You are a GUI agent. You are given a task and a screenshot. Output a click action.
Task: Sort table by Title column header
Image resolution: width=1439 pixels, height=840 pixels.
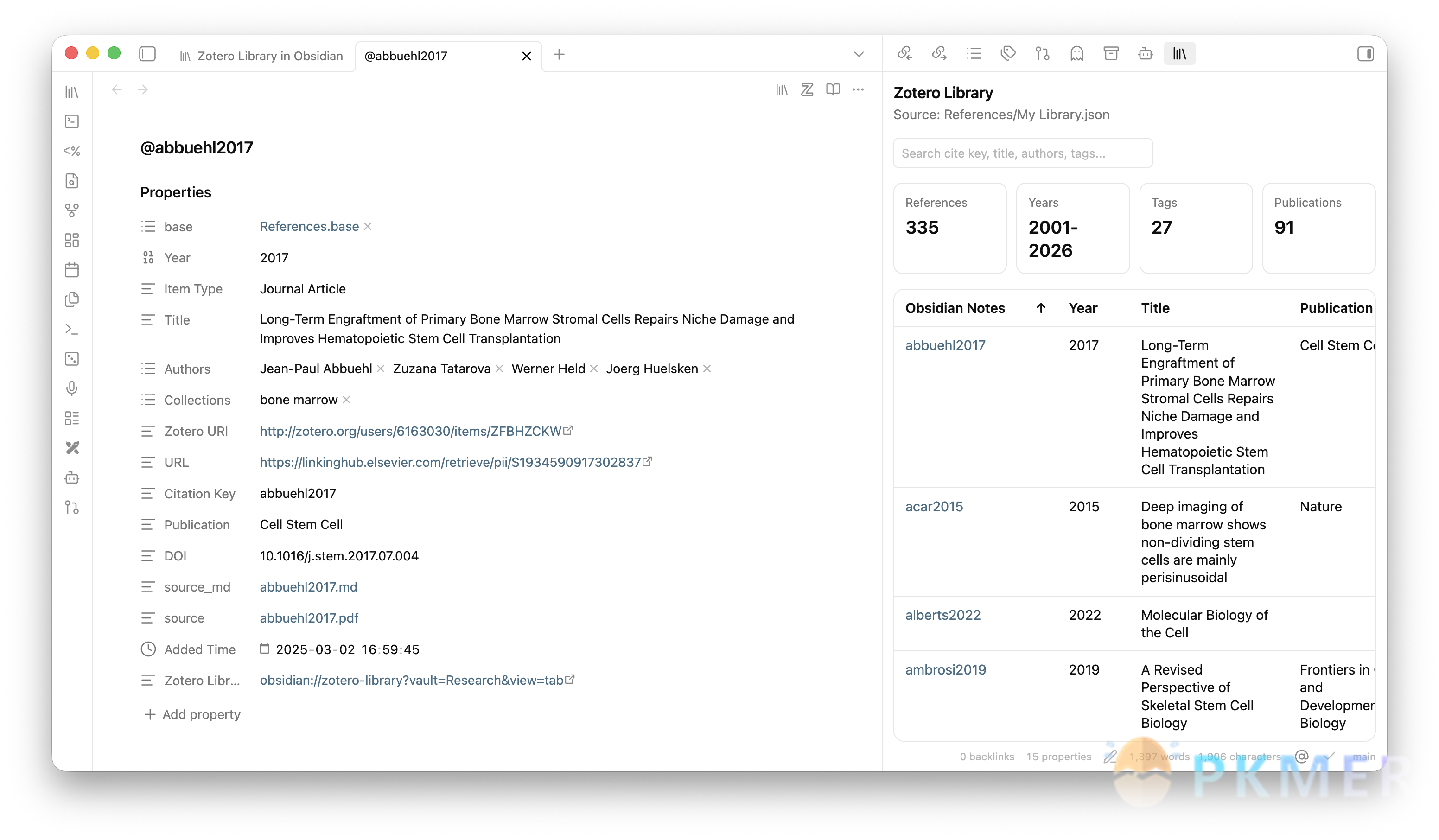coord(1155,308)
